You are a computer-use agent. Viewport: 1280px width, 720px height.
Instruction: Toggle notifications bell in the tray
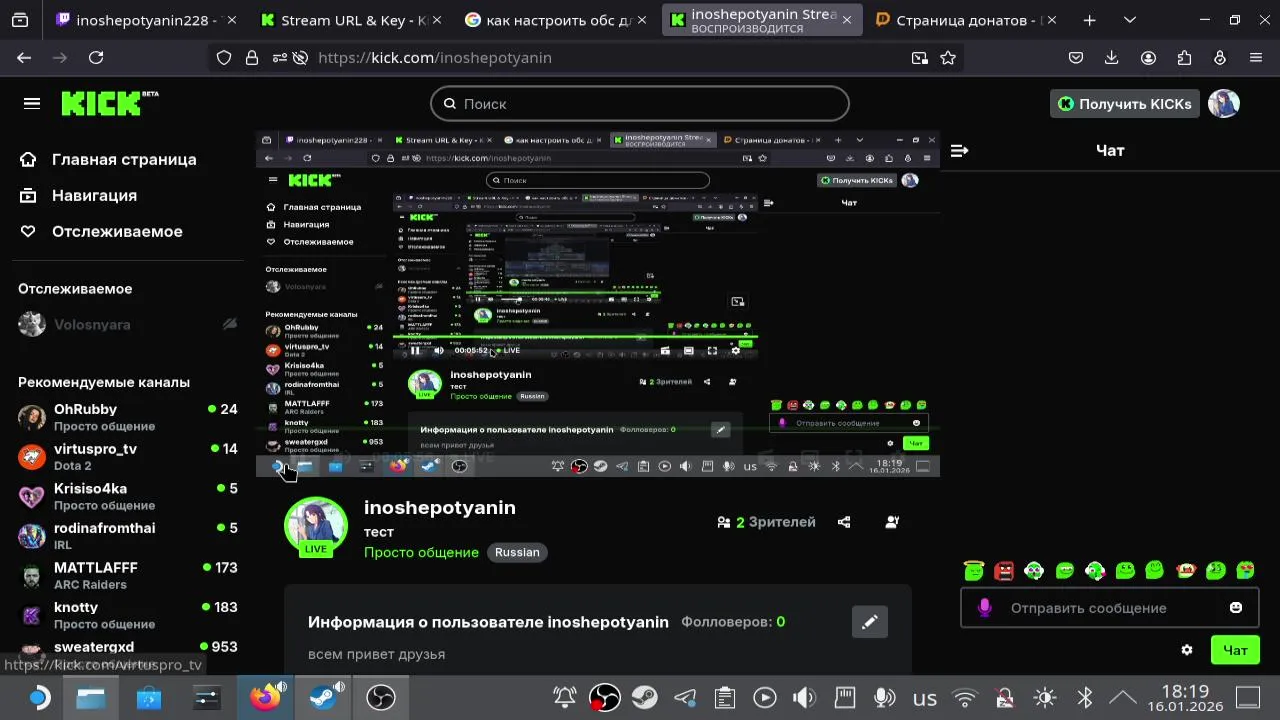[x=565, y=697]
